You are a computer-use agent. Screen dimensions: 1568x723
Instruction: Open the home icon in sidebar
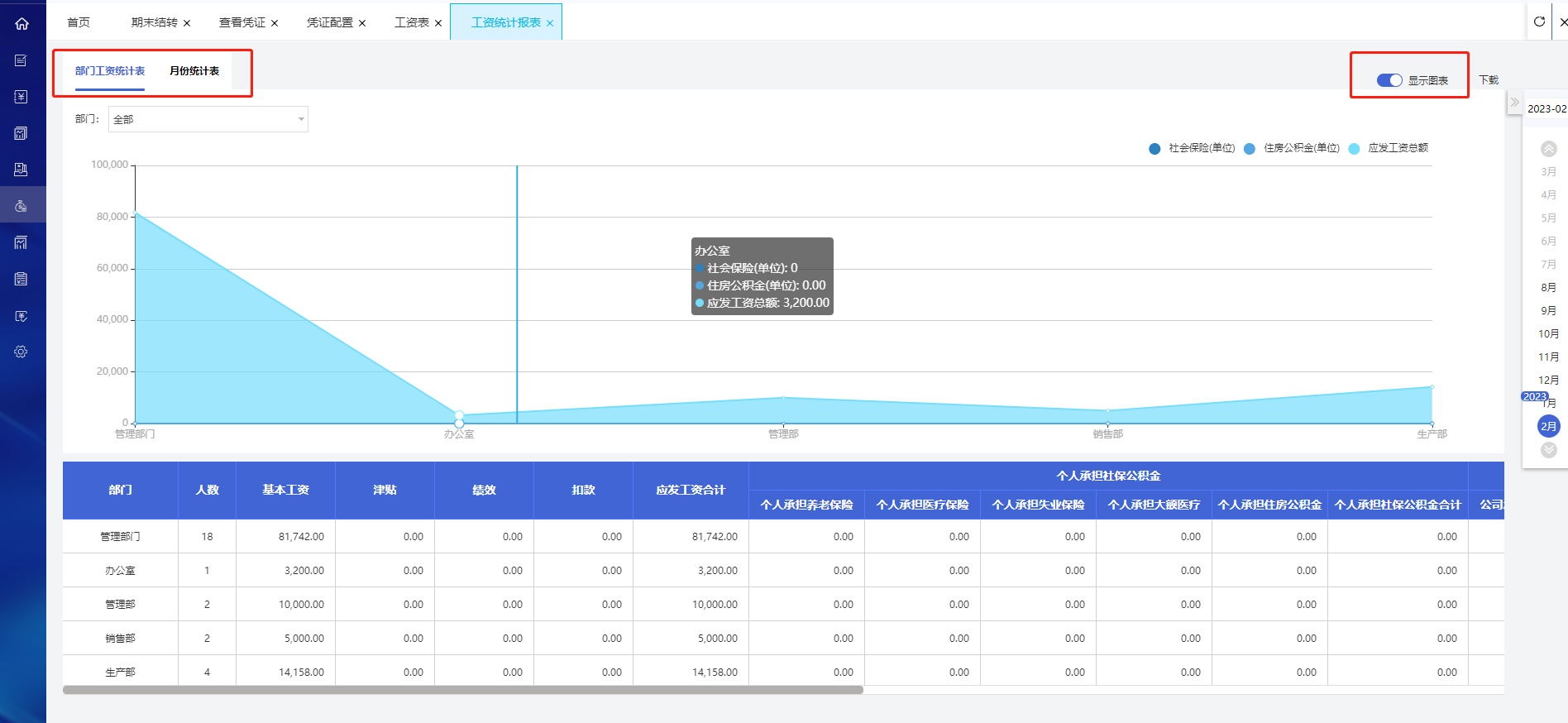(x=22, y=23)
